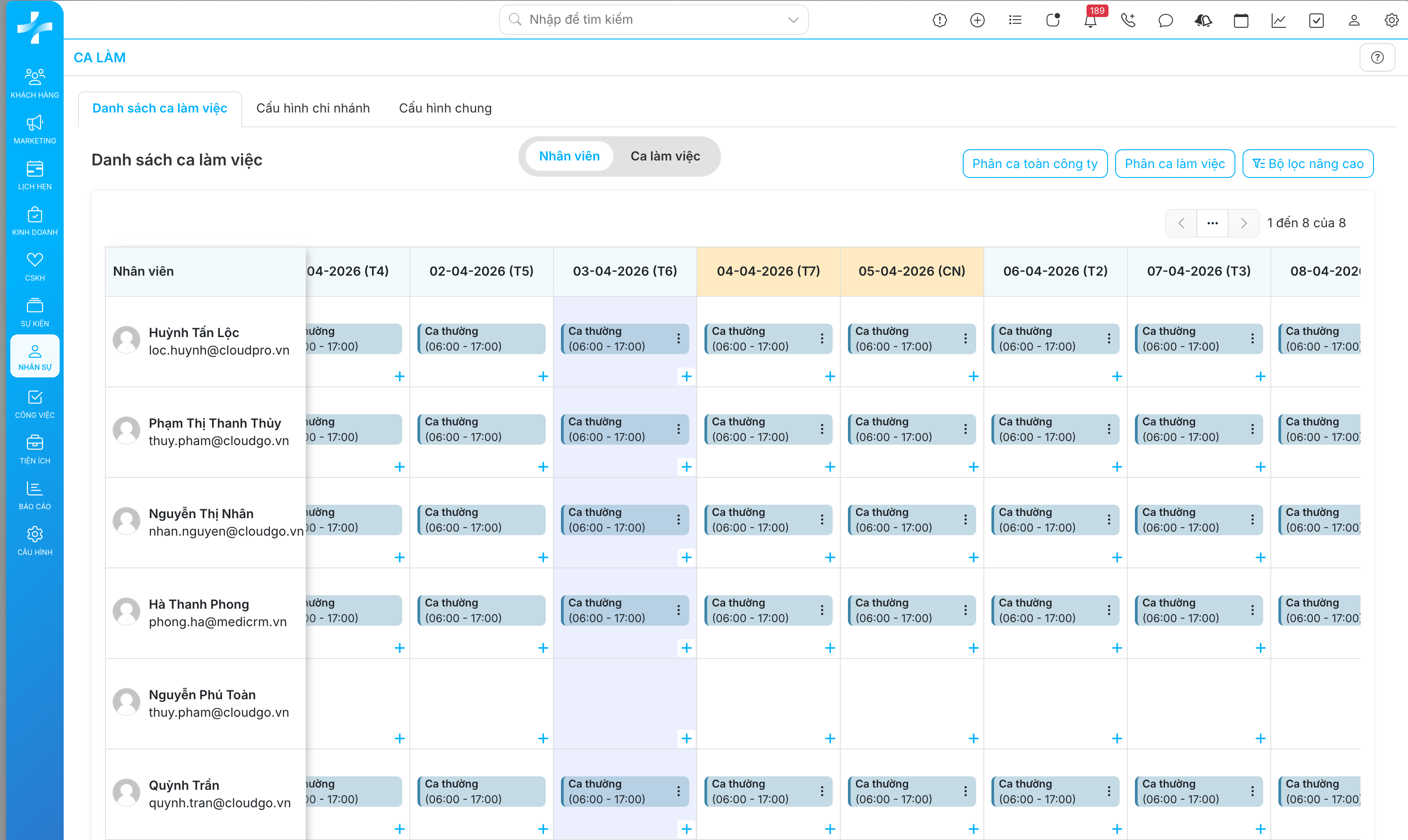Go to Báo Cáo in sidebar

[x=35, y=495]
